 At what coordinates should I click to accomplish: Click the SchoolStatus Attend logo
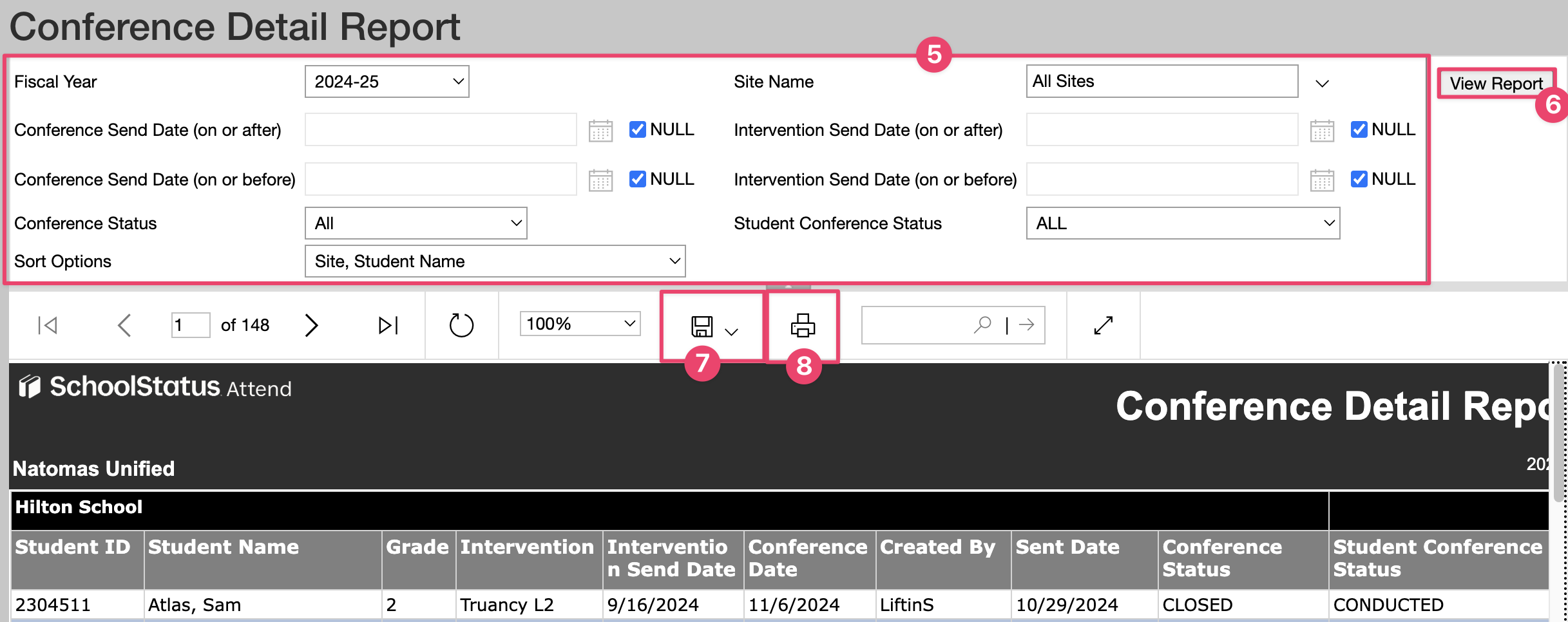[x=155, y=387]
